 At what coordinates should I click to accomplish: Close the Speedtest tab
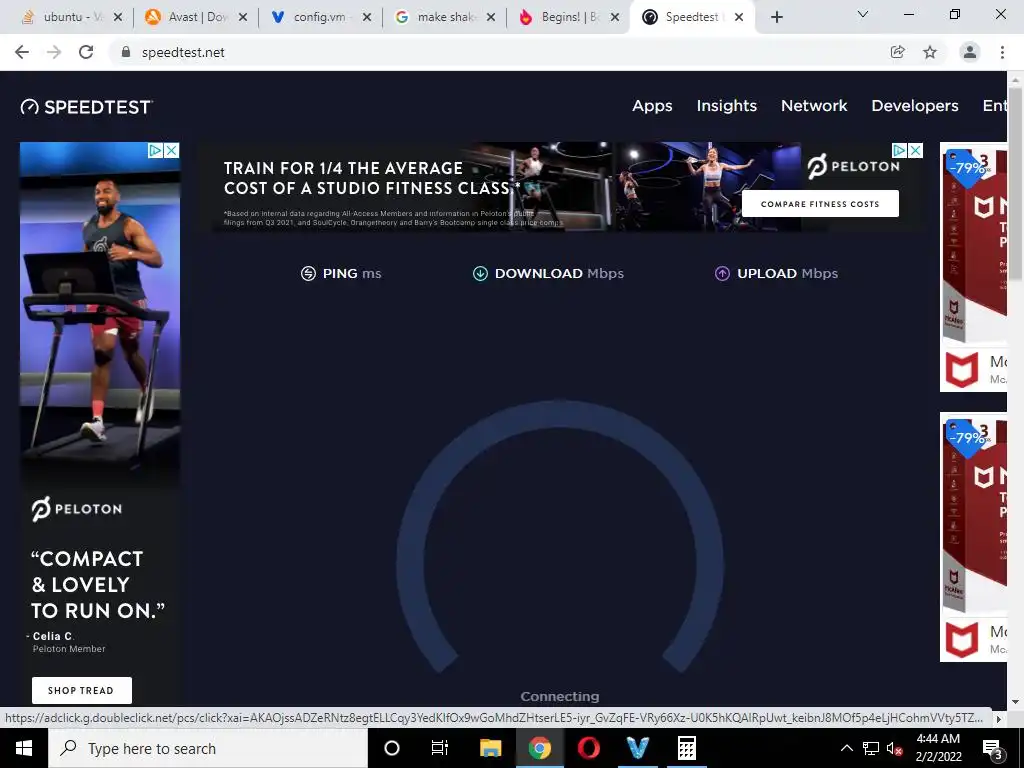tap(739, 17)
